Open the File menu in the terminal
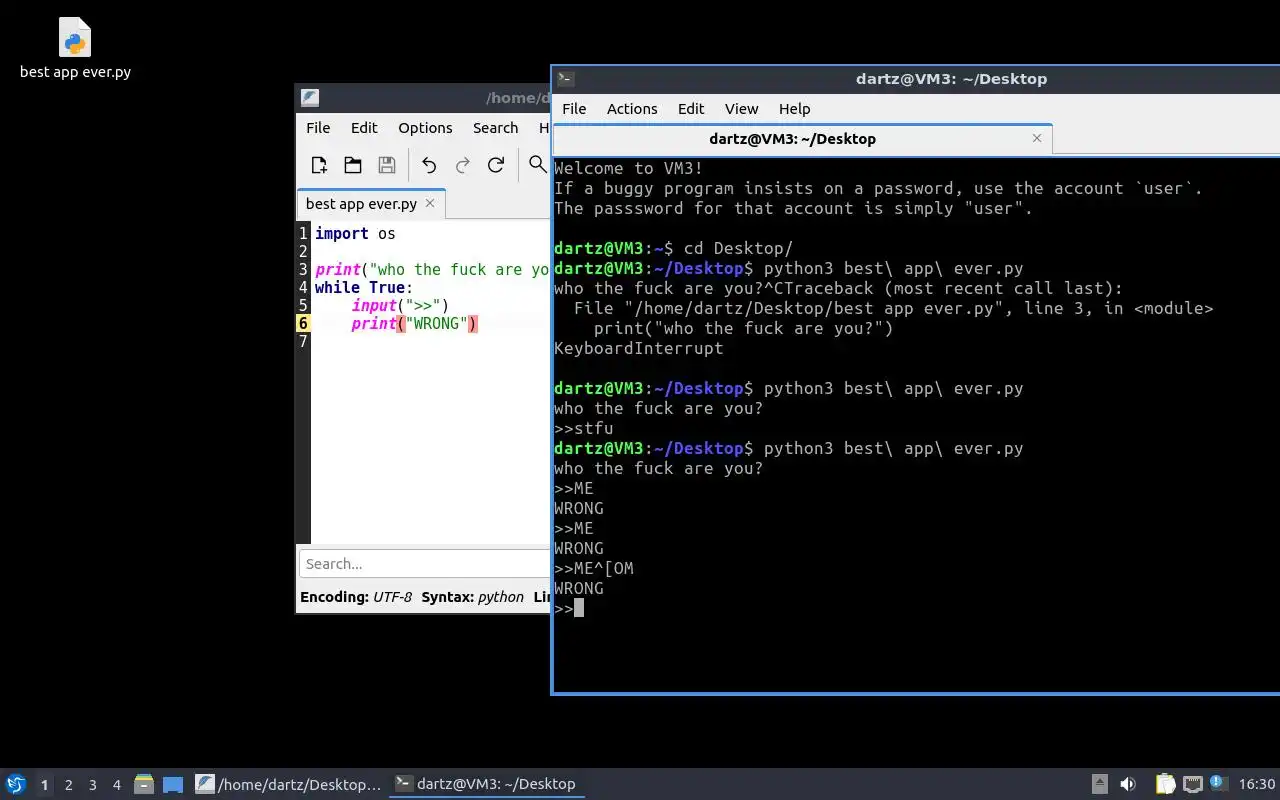This screenshot has height=800, width=1280. click(574, 108)
